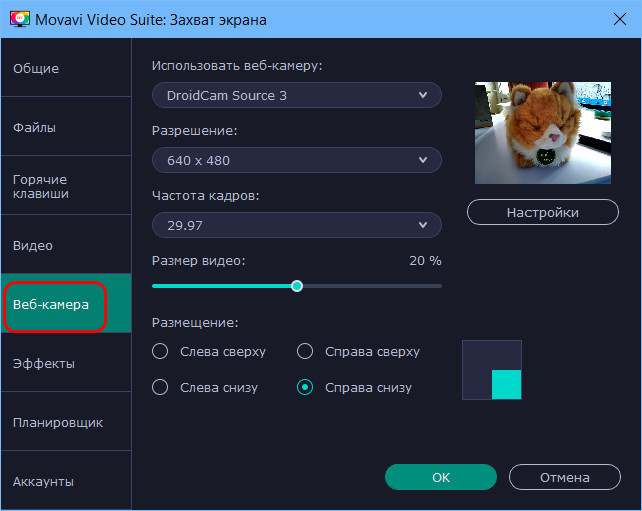Viewport: 642px width, 511px height.
Task: Open the 29.97 frame rate dropdown
Action: coord(297,225)
